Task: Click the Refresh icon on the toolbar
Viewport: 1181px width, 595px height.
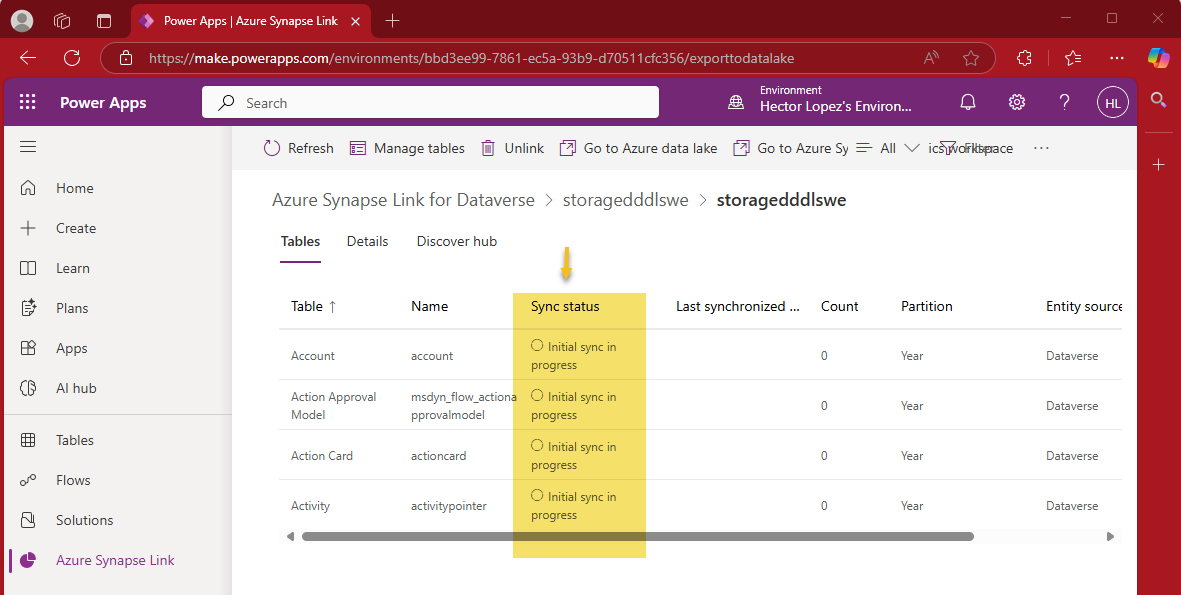Action: click(x=272, y=147)
